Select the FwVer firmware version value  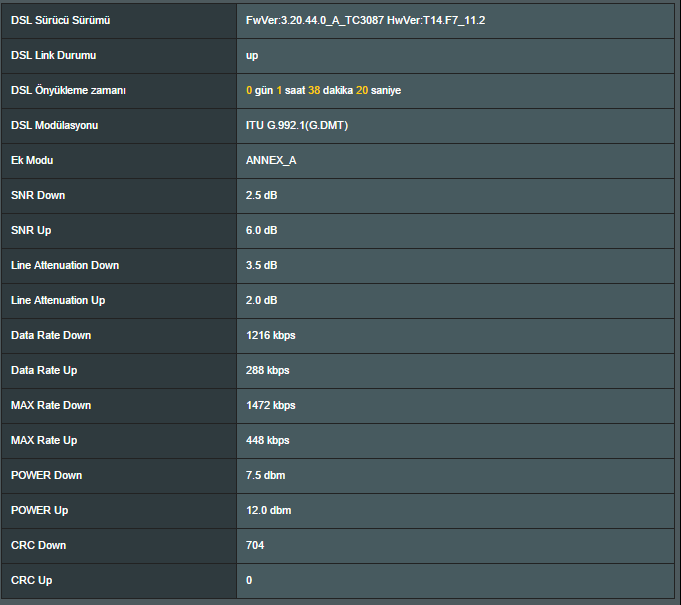[x=365, y=20]
